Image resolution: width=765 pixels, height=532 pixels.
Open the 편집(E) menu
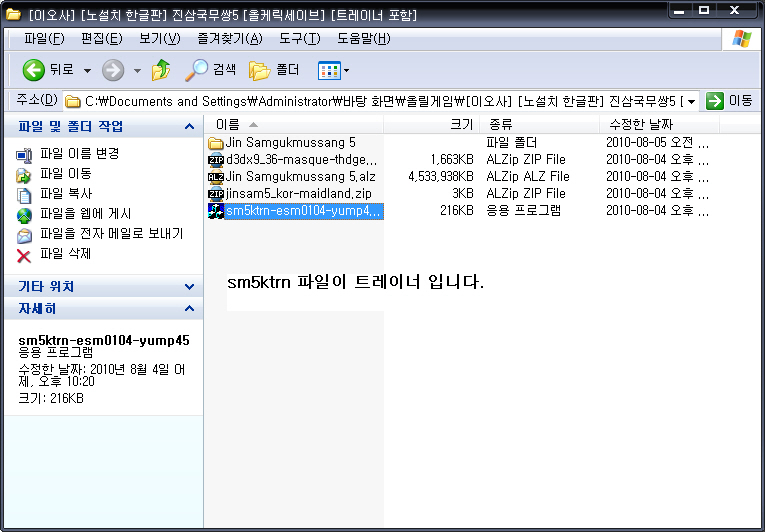click(x=101, y=39)
